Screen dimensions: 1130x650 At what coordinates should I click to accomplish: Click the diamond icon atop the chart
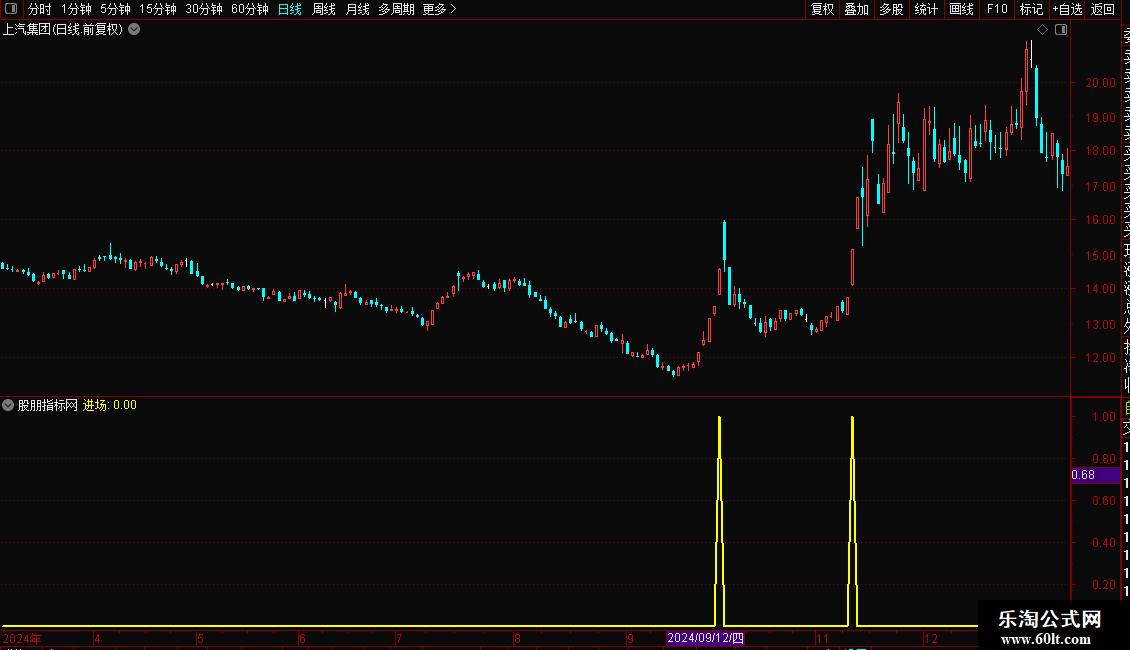(x=1042, y=30)
